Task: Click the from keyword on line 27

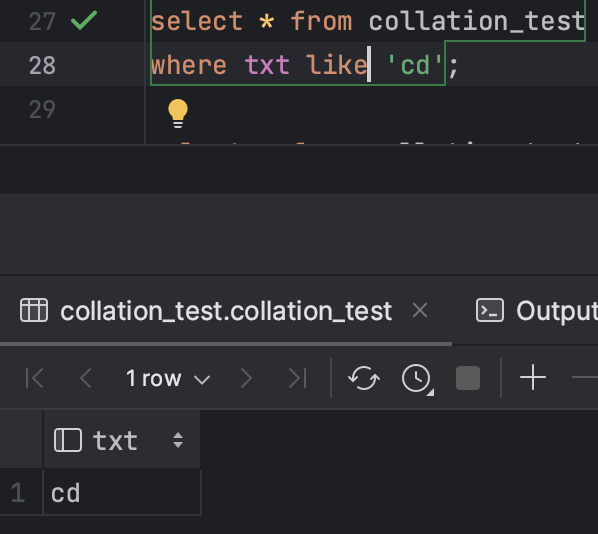Action: click(x=321, y=21)
